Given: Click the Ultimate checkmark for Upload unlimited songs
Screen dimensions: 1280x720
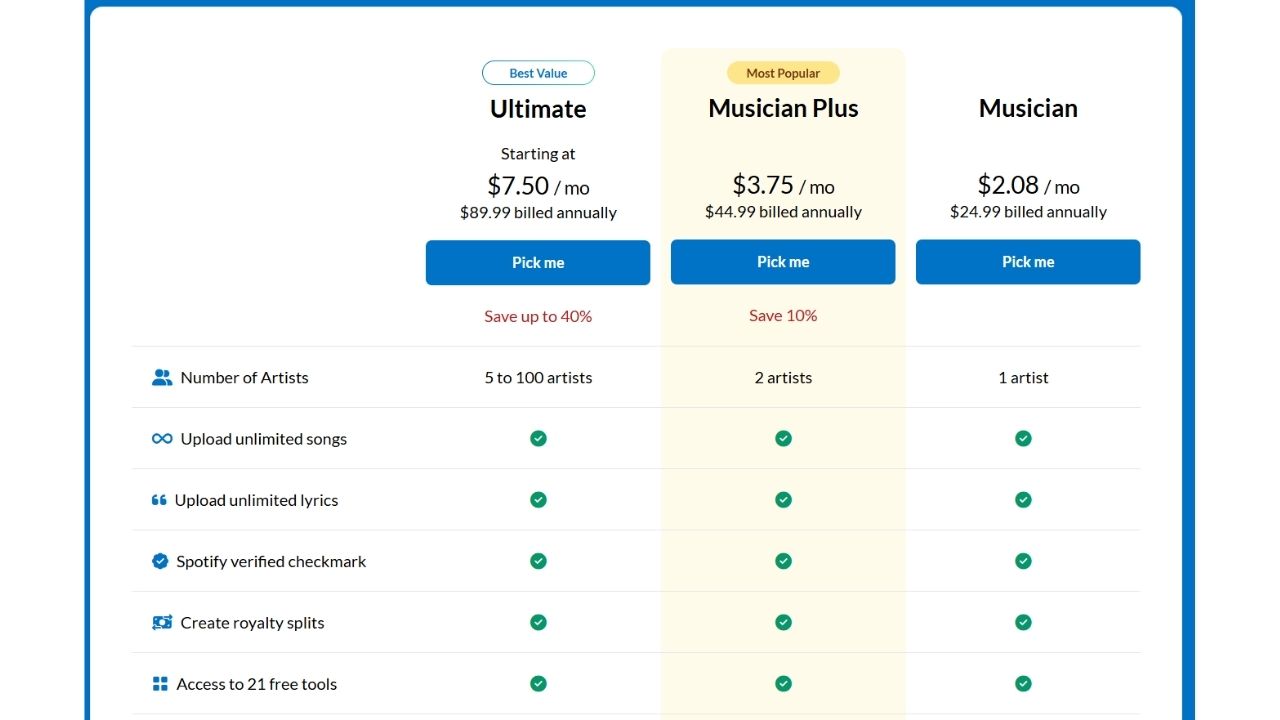Looking at the screenshot, I should [x=538, y=438].
